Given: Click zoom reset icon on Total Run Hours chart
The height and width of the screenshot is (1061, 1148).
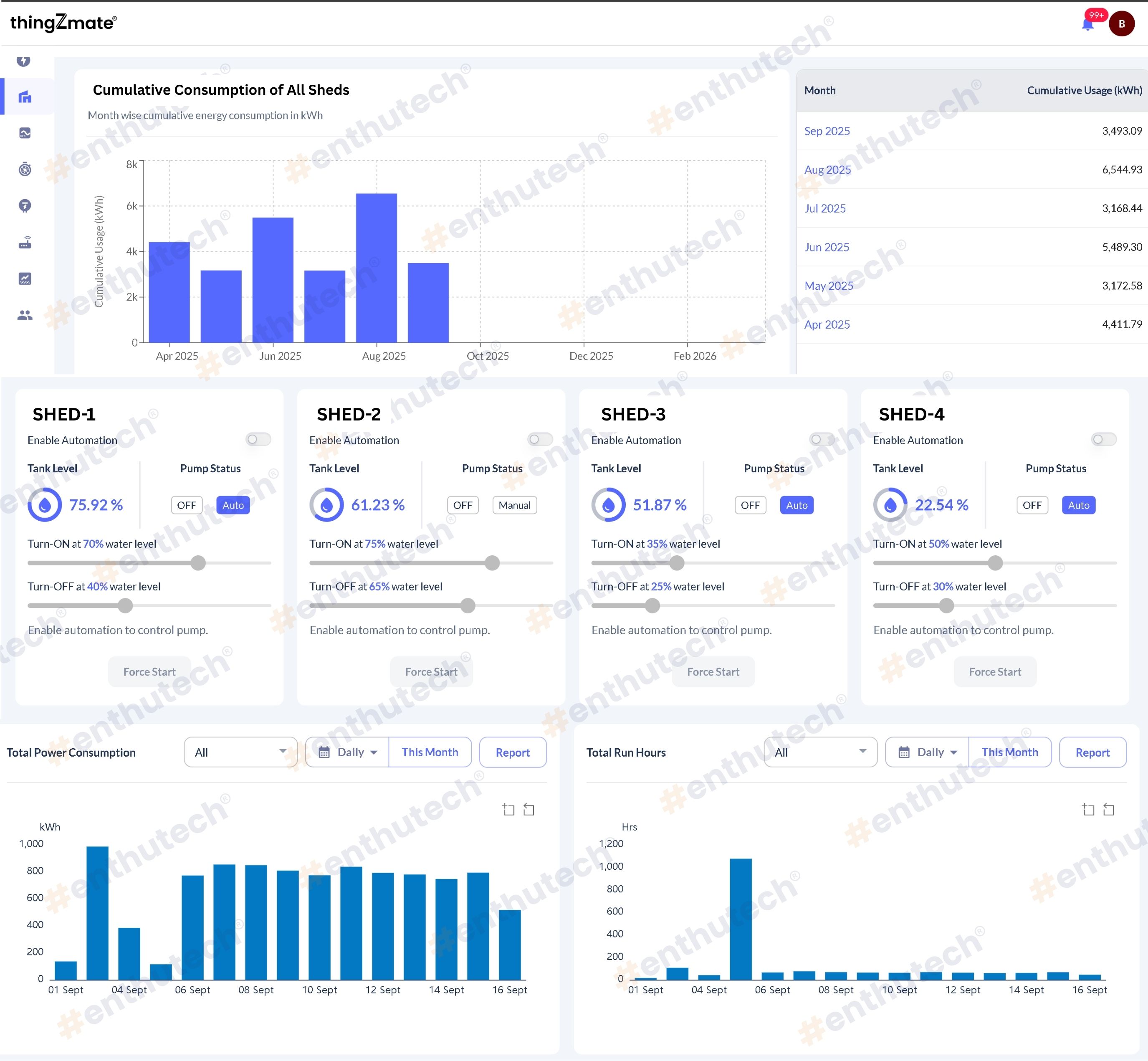Looking at the screenshot, I should click(1108, 810).
